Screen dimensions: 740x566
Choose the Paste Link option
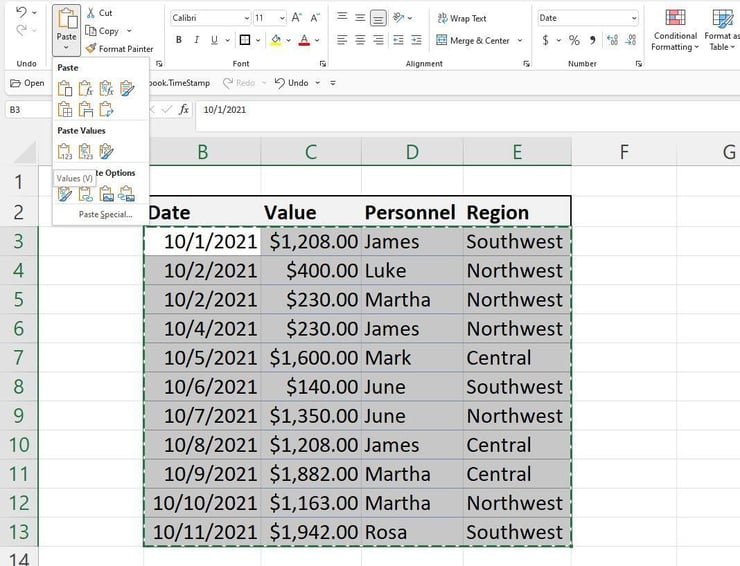[x=85, y=194]
